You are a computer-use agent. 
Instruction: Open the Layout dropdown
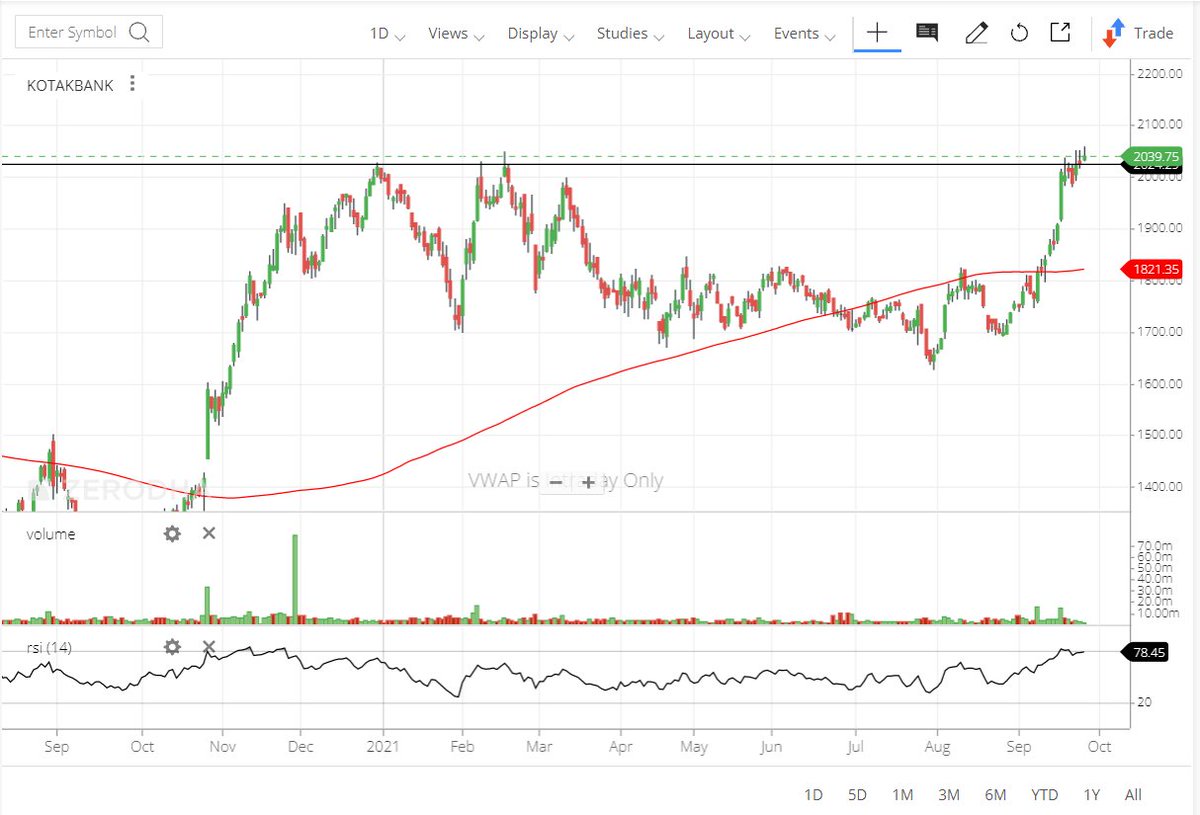pos(719,33)
